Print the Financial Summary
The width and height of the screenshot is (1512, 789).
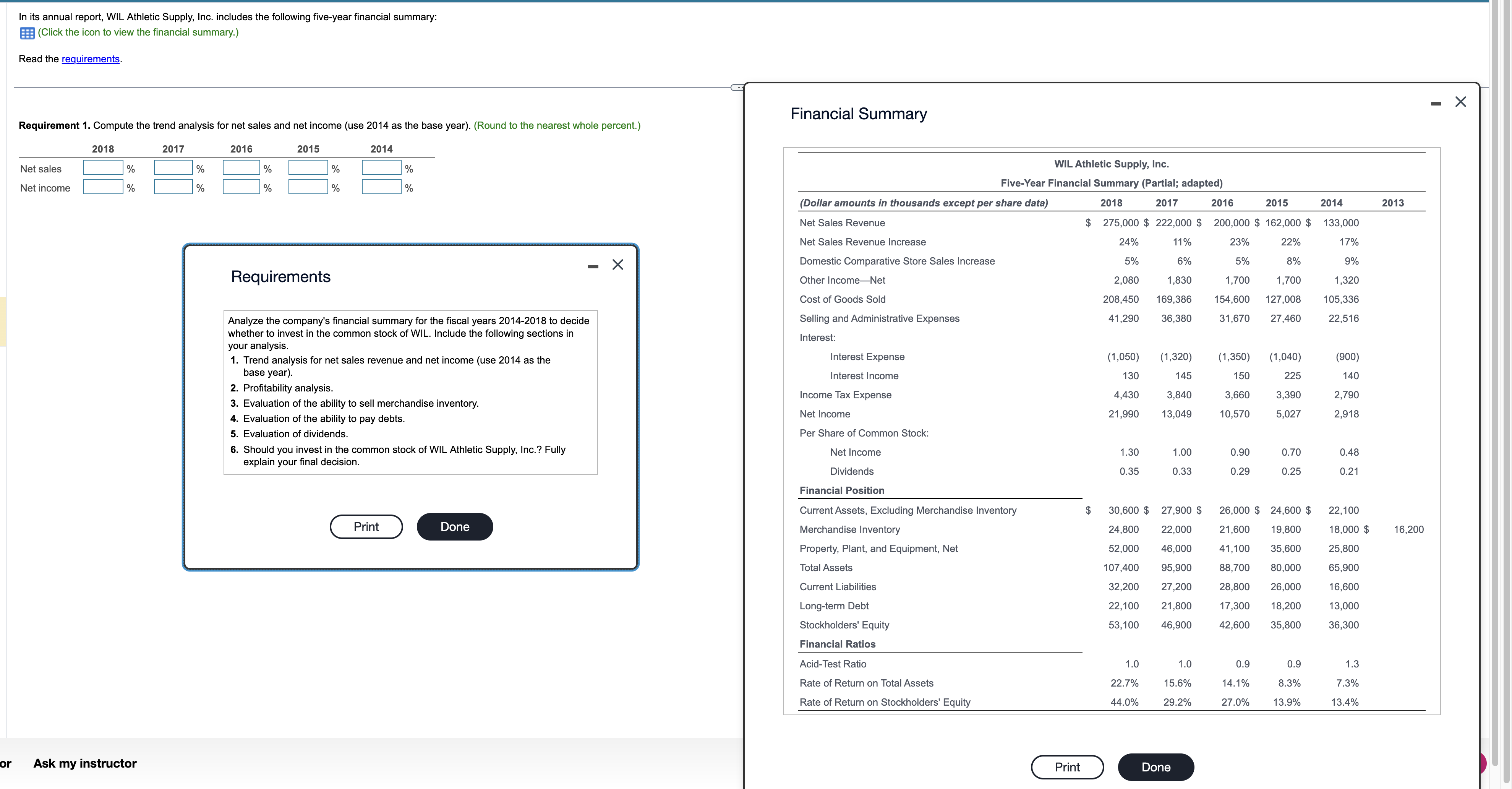coord(1067,767)
